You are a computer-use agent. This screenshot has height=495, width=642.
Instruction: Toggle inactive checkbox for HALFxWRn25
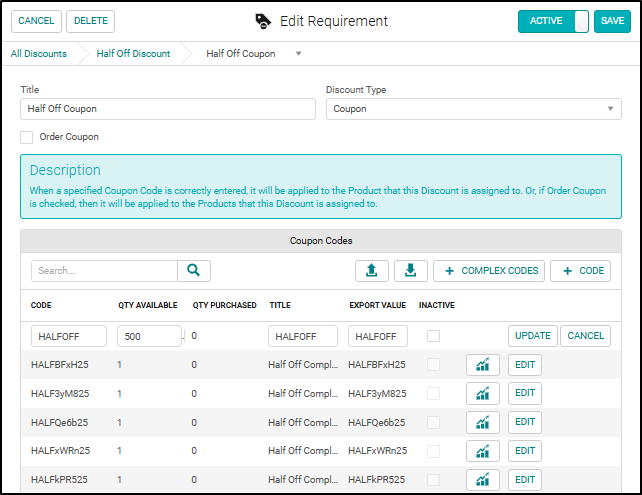(433, 451)
